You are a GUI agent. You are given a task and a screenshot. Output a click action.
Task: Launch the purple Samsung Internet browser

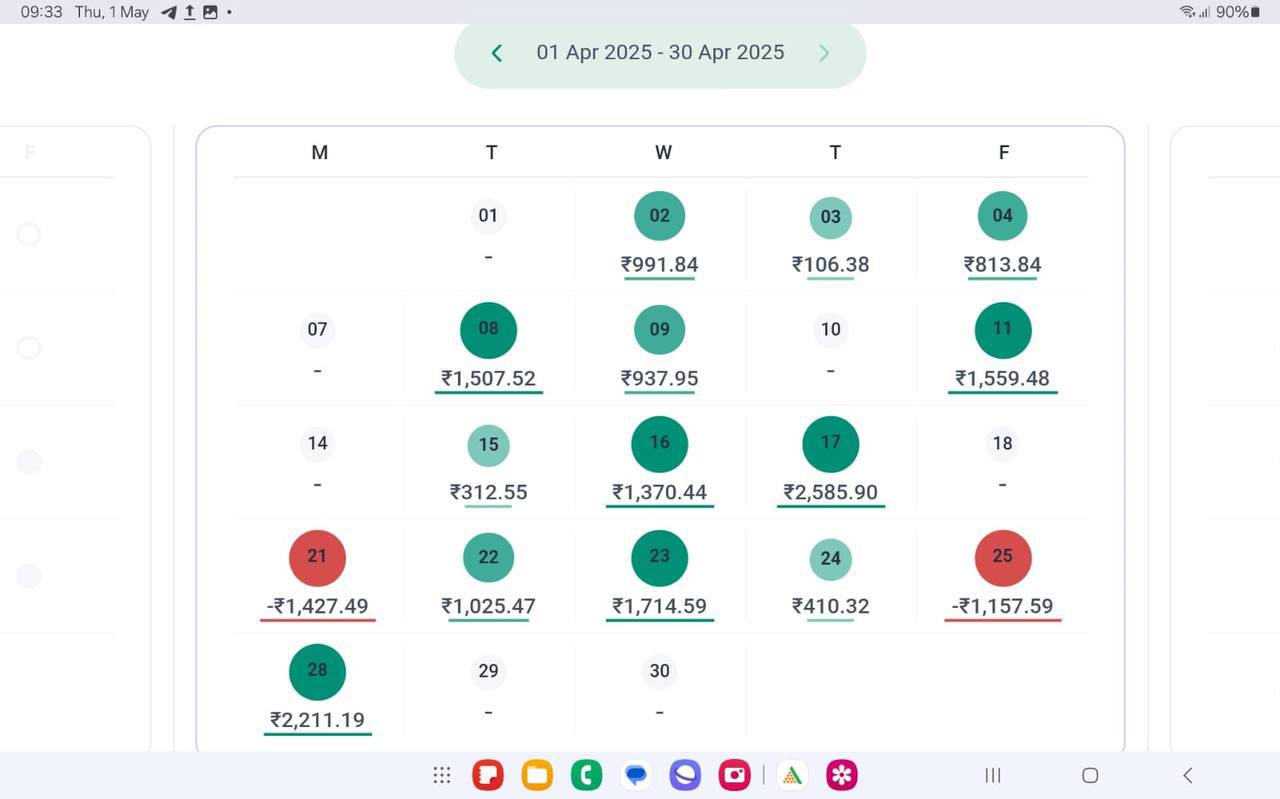click(x=685, y=775)
